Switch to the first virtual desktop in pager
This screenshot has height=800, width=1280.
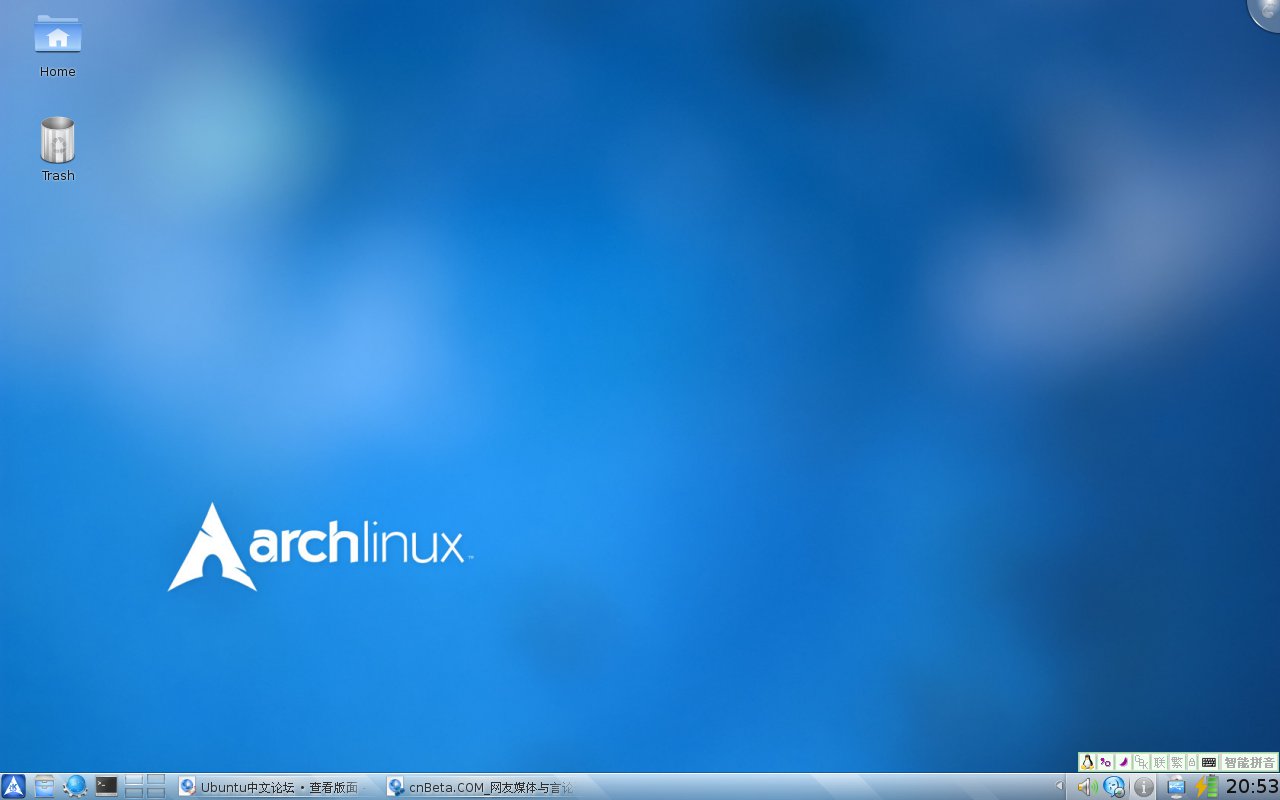coord(134,779)
